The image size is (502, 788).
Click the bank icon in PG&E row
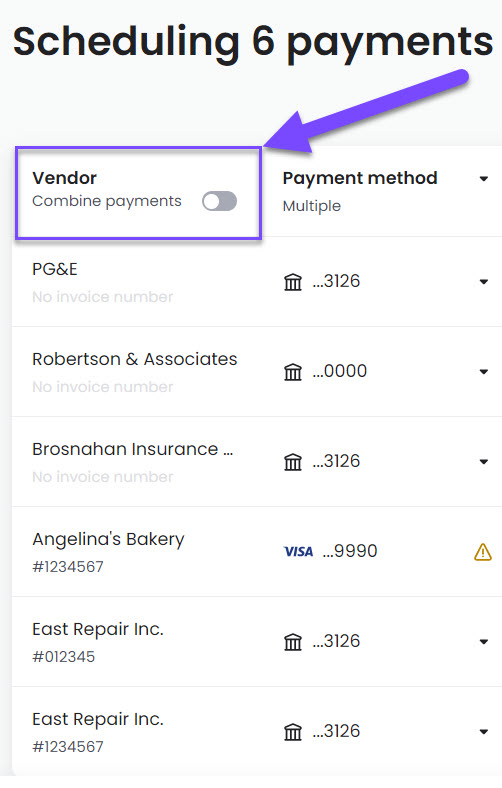pyautogui.click(x=293, y=281)
